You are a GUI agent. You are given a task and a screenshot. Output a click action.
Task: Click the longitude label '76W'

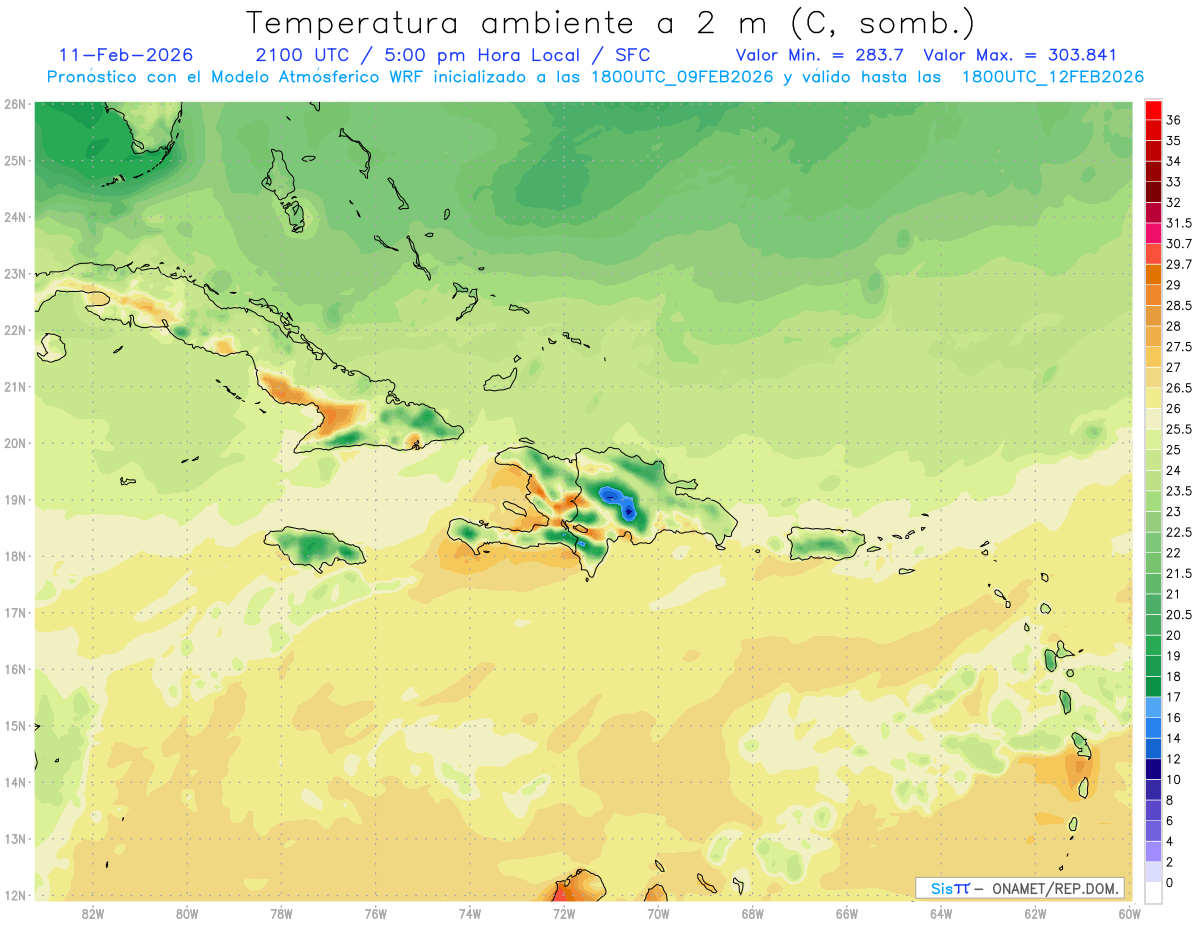(x=376, y=913)
